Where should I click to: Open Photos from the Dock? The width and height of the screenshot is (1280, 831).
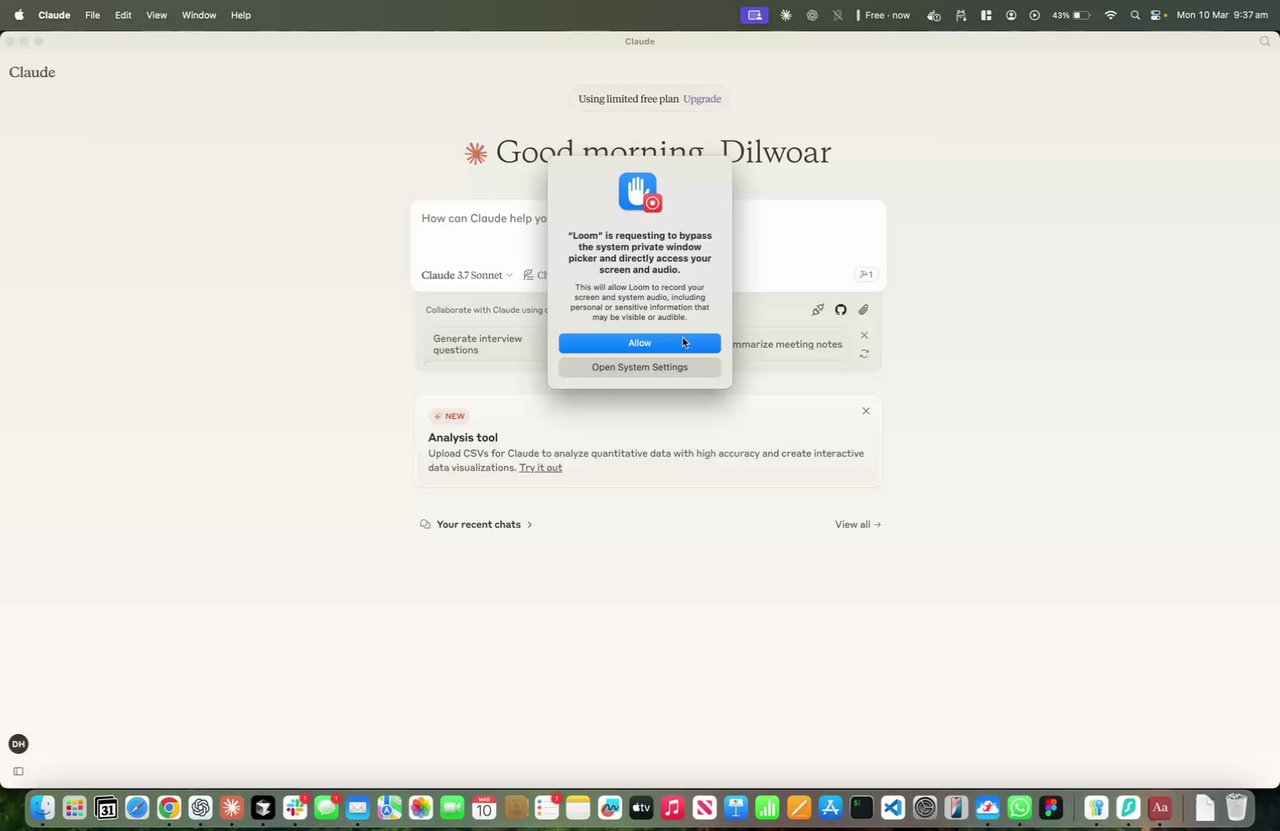(x=421, y=807)
